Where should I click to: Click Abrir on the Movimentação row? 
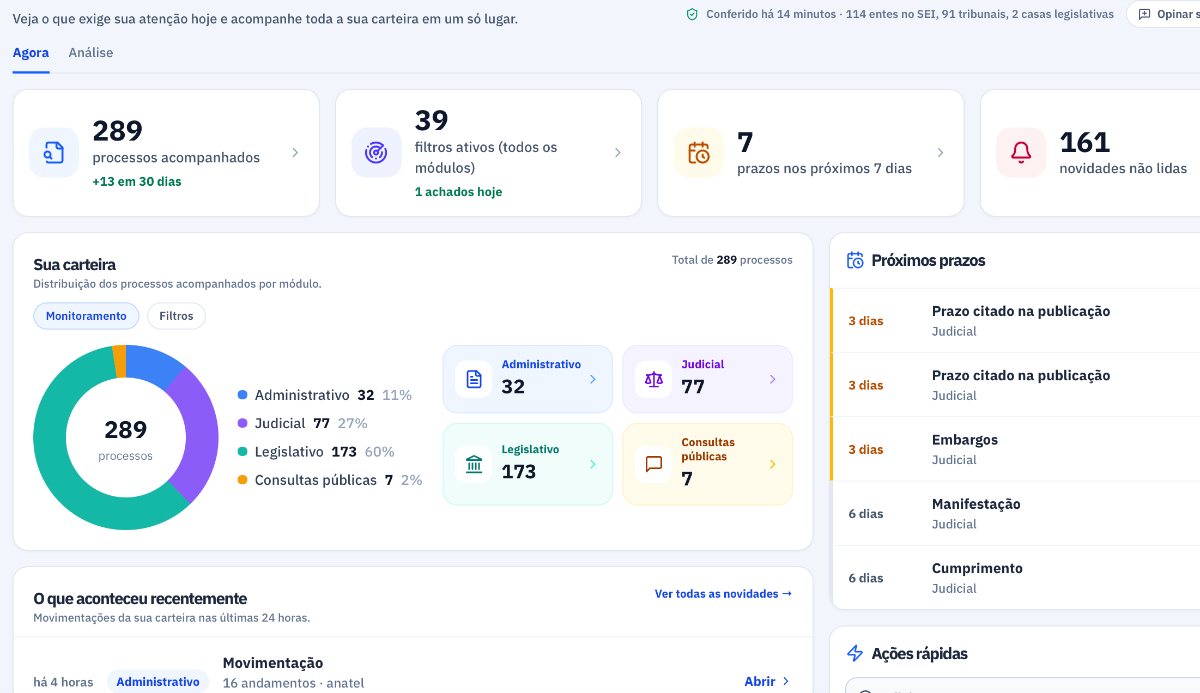(x=767, y=681)
